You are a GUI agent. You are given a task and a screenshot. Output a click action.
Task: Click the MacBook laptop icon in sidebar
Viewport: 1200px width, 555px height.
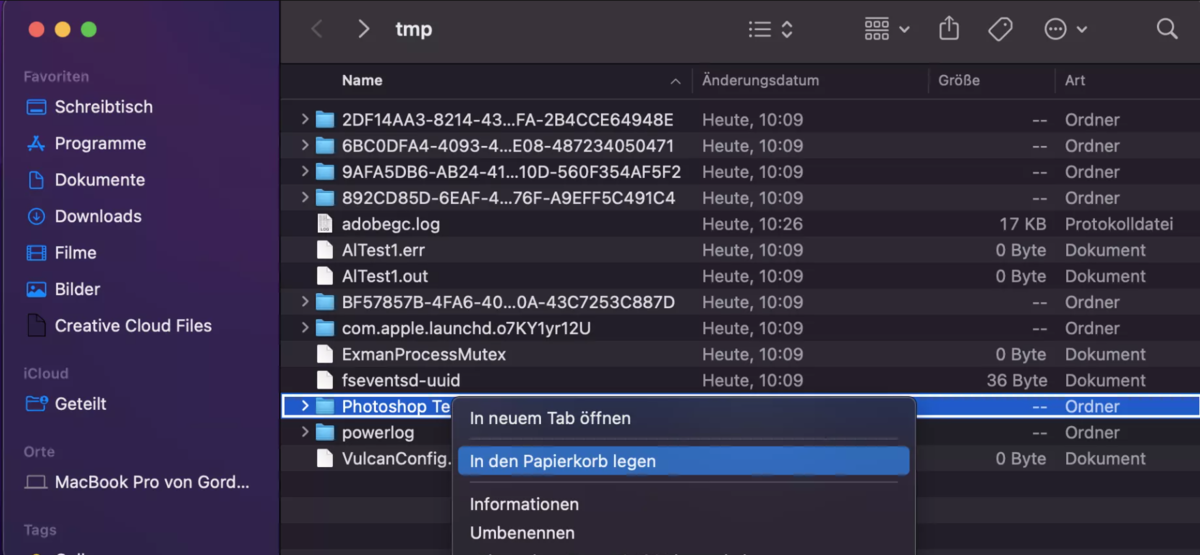coord(37,482)
